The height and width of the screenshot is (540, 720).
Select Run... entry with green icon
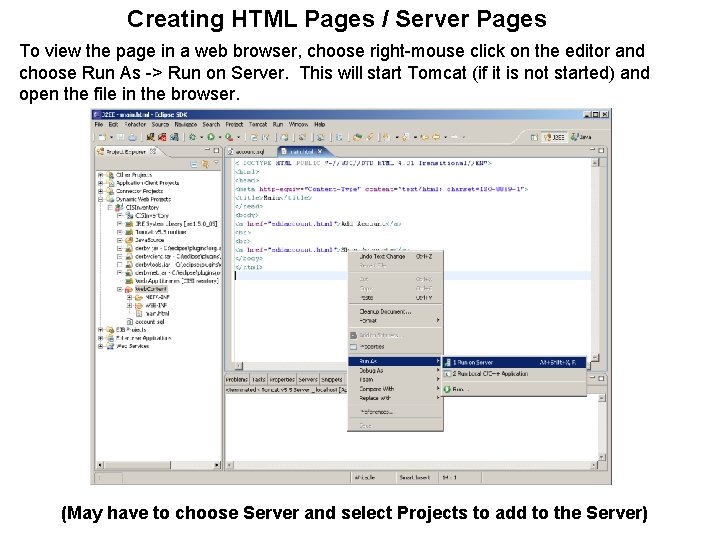tap(514, 389)
